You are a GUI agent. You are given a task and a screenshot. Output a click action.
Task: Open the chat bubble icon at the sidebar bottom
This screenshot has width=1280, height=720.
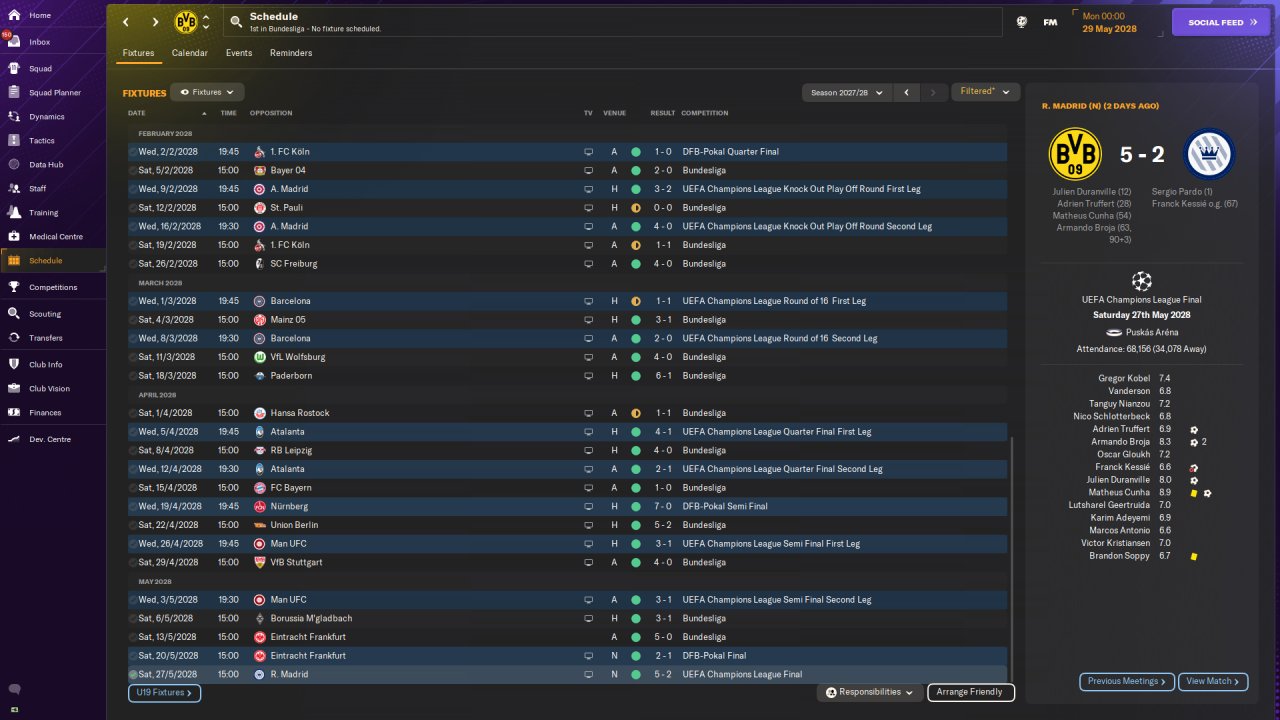point(14,689)
